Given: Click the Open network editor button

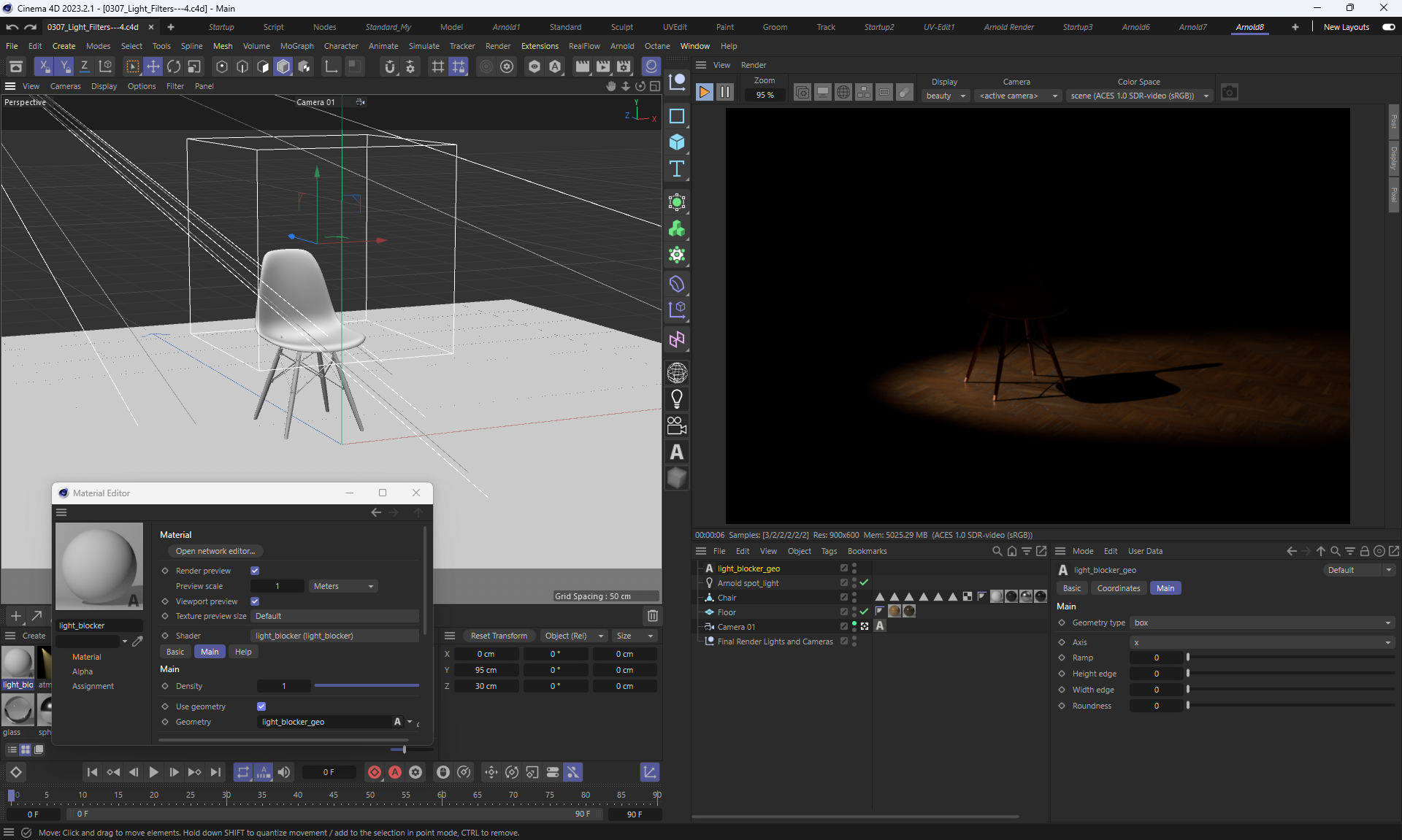Looking at the screenshot, I should (x=215, y=551).
